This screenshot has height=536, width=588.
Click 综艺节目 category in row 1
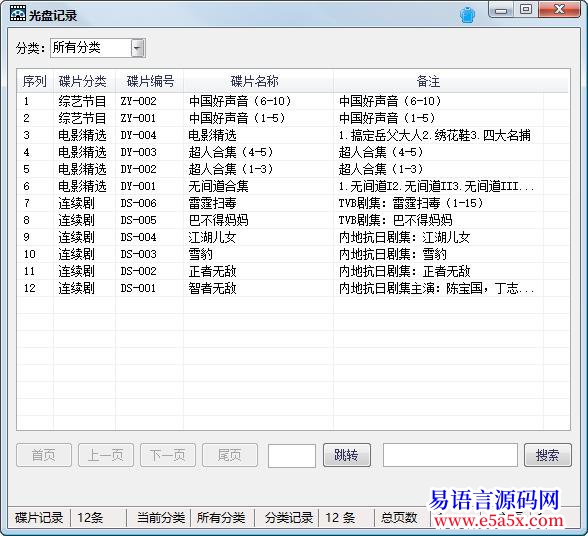tap(82, 101)
